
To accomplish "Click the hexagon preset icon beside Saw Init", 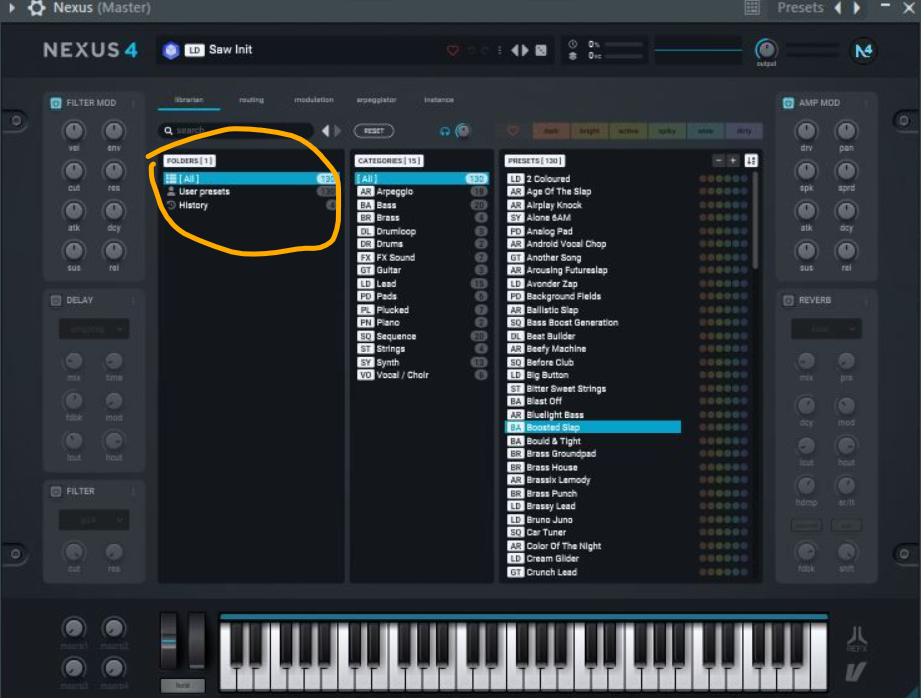I will (x=171, y=51).
